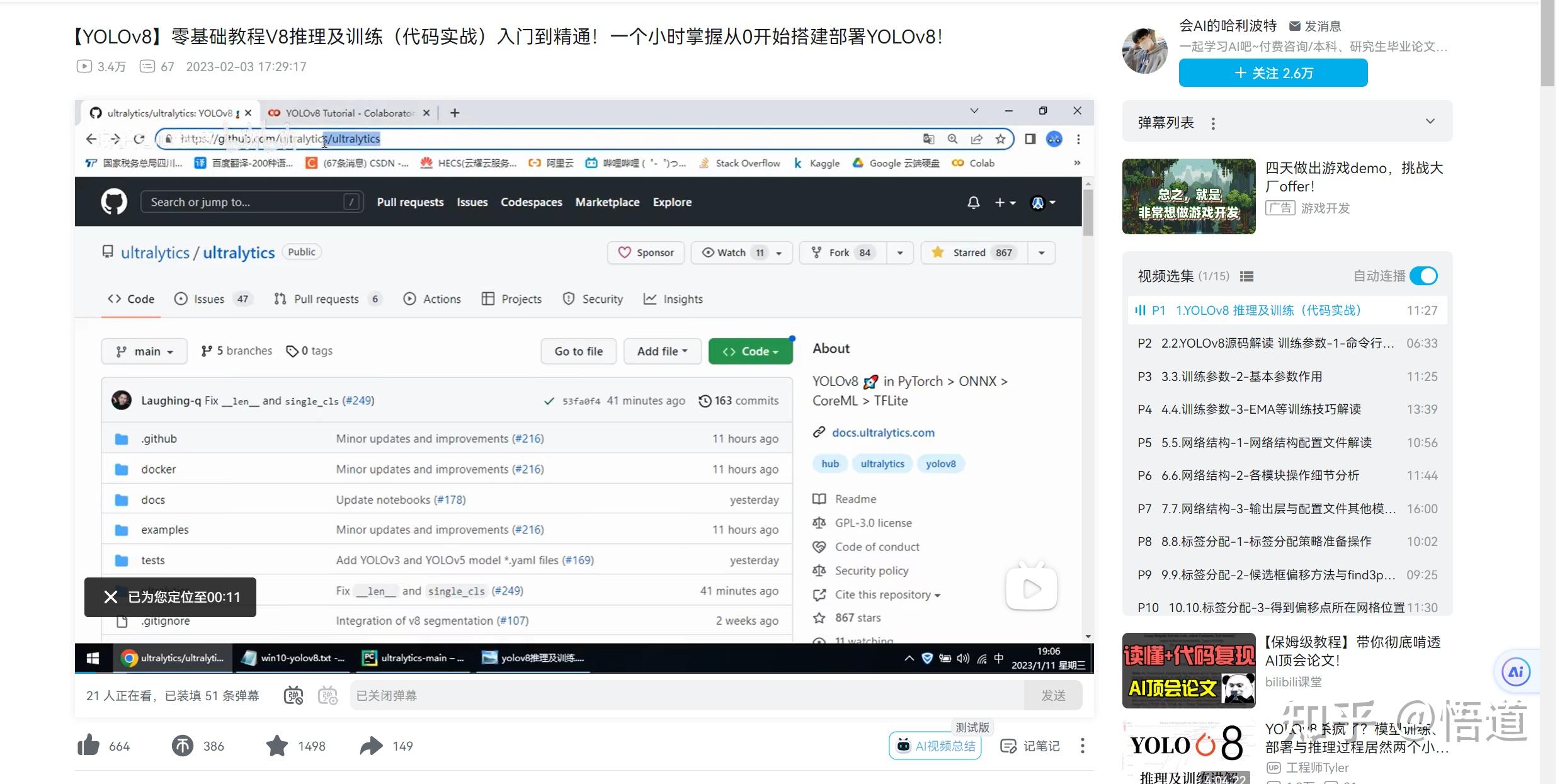Collapse the 弹幕列表 panel chevron
The width and height of the screenshot is (1567, 784).
pos(1430,121)
